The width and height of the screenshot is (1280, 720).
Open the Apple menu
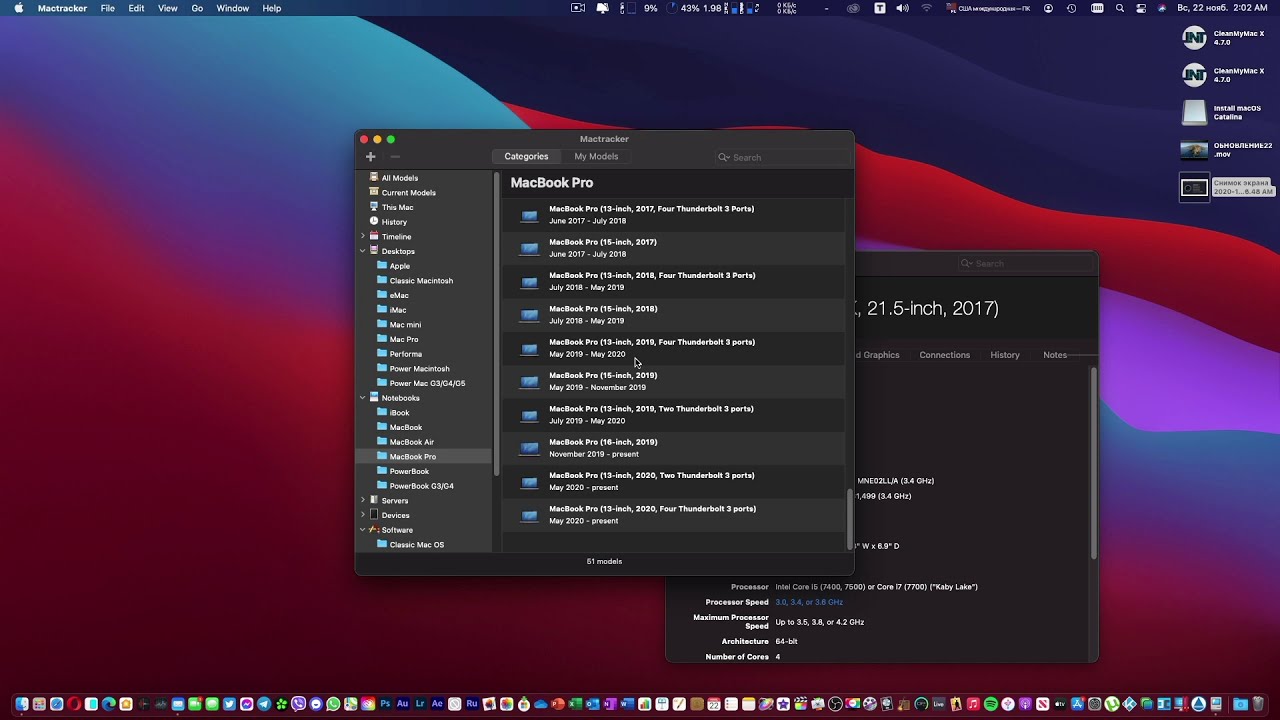point(18,8)
